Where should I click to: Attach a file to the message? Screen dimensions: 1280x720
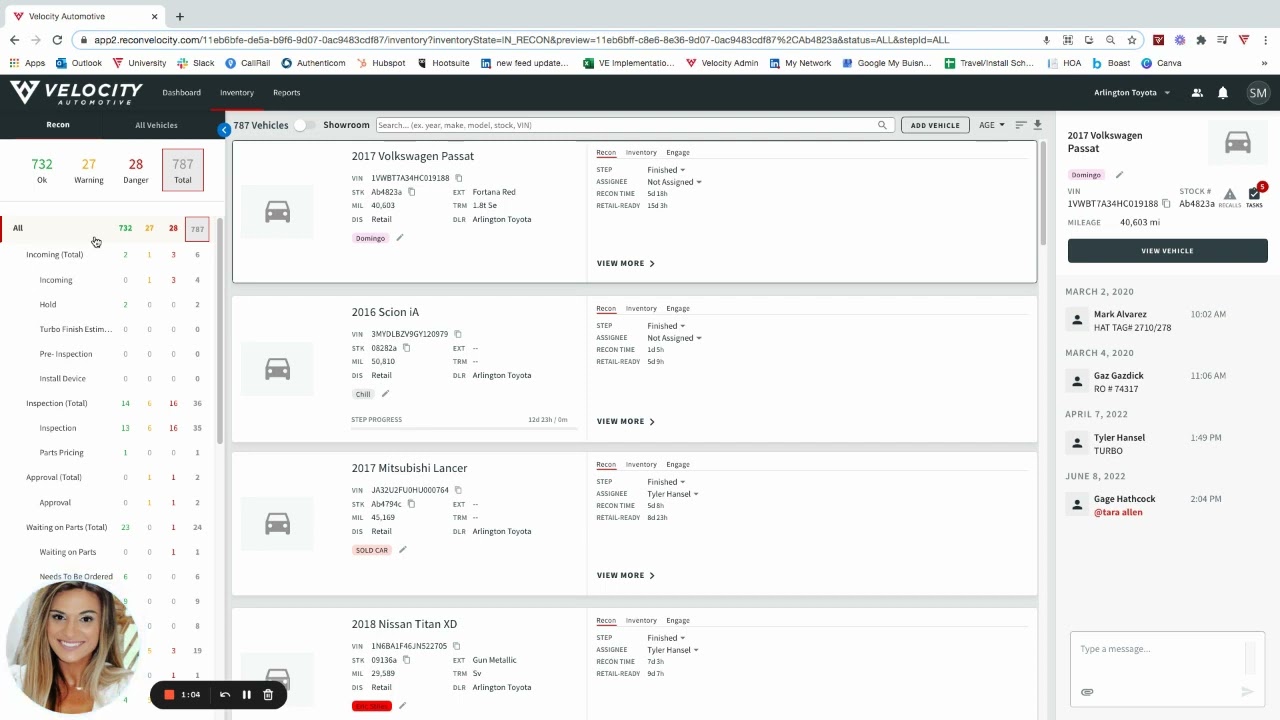point(1087,692)
